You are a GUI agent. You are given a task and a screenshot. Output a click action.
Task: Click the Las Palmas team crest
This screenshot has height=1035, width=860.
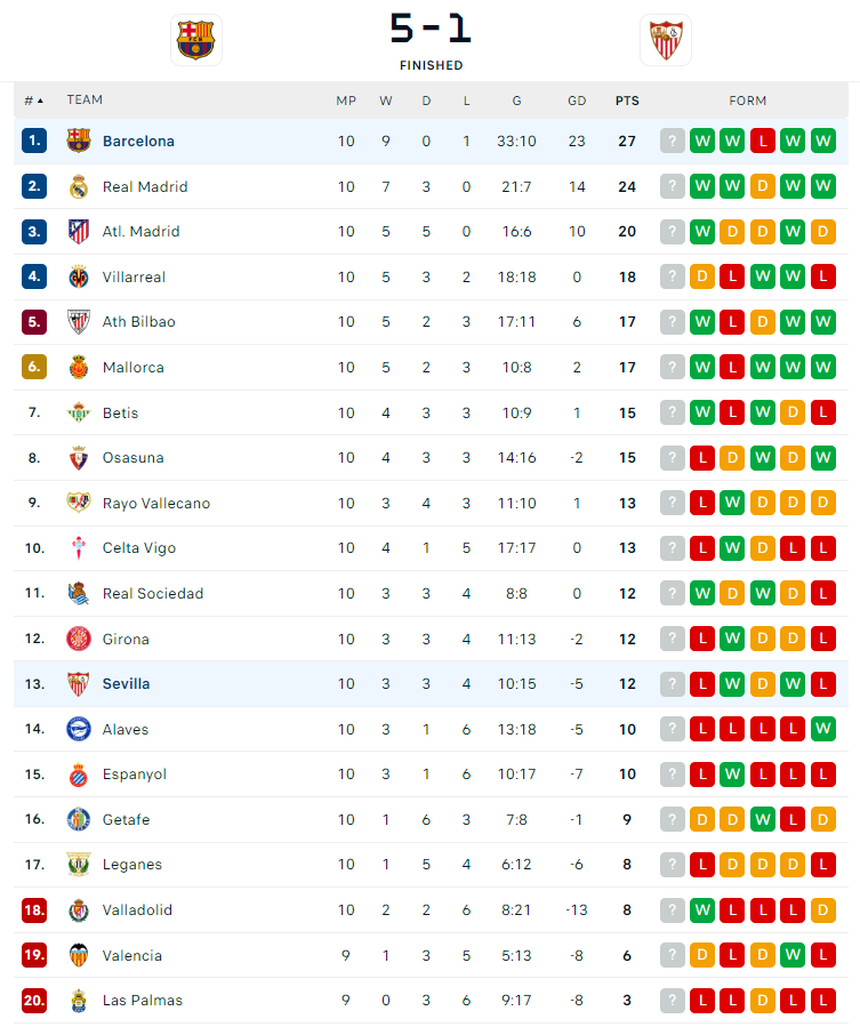(79, 1000)
